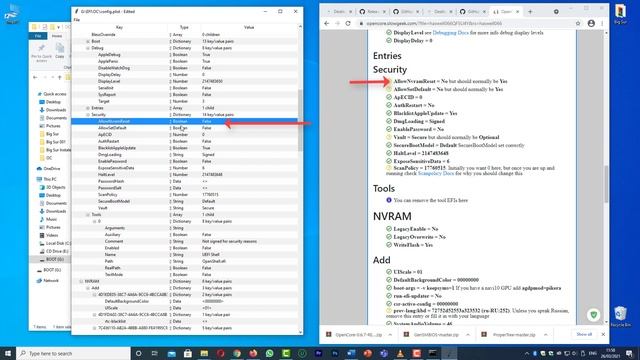Bookmark page with star icon
Image resolution: width=640 pixels, height=360 pixels.
coord(578,24)
